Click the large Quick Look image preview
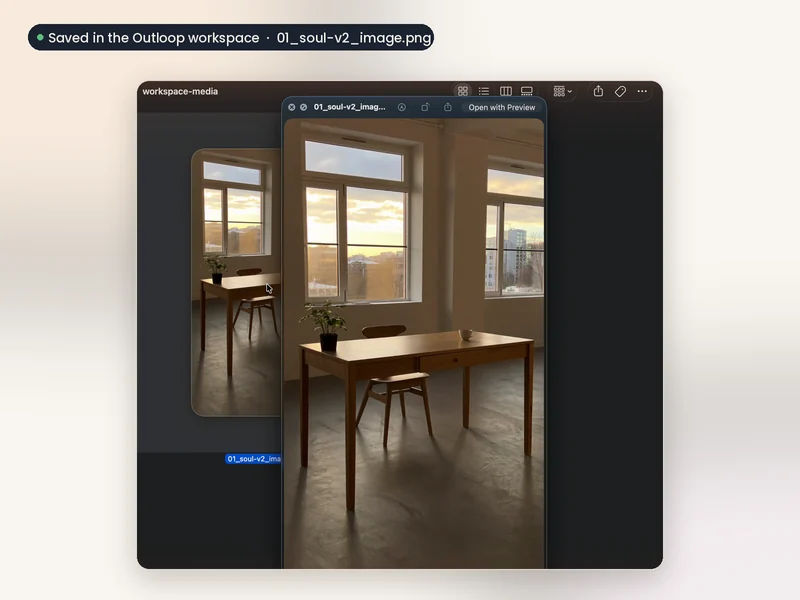Image resolution: width=800 pixels, height=600 pixels. tap(414, 343)
